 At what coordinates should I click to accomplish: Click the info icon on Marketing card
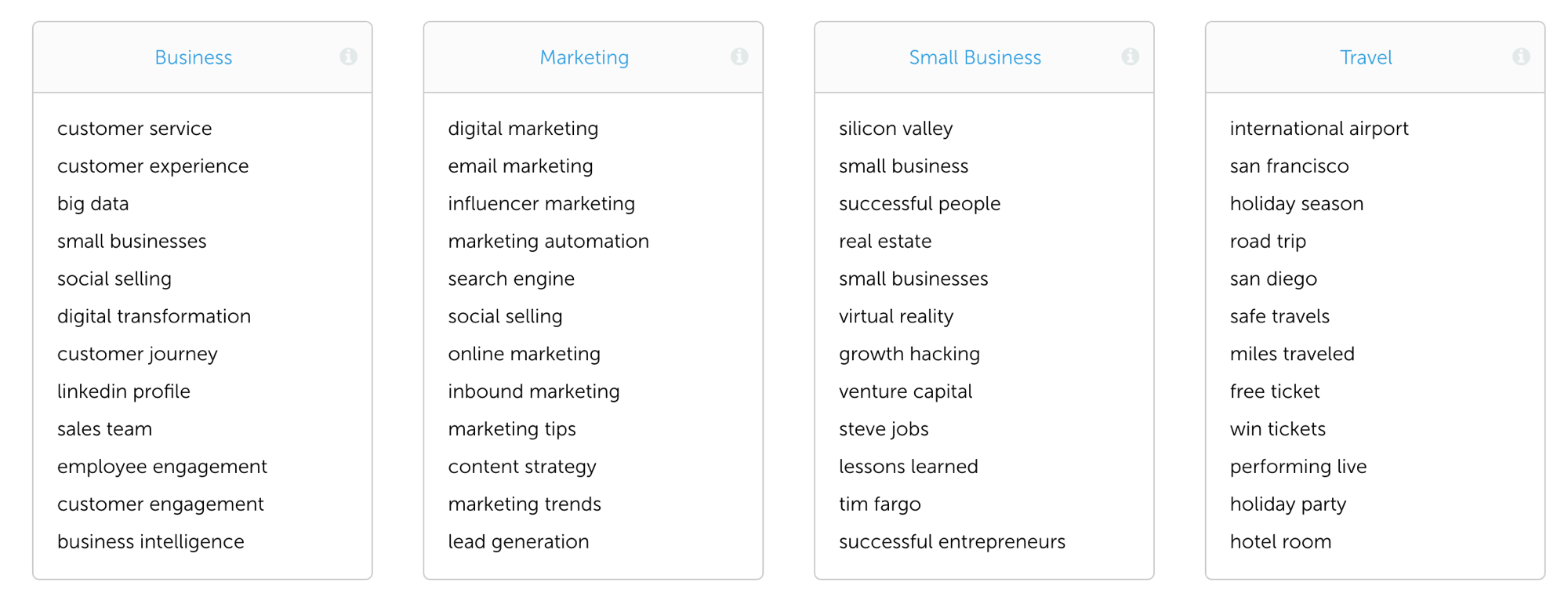click(x=739, y=56)
